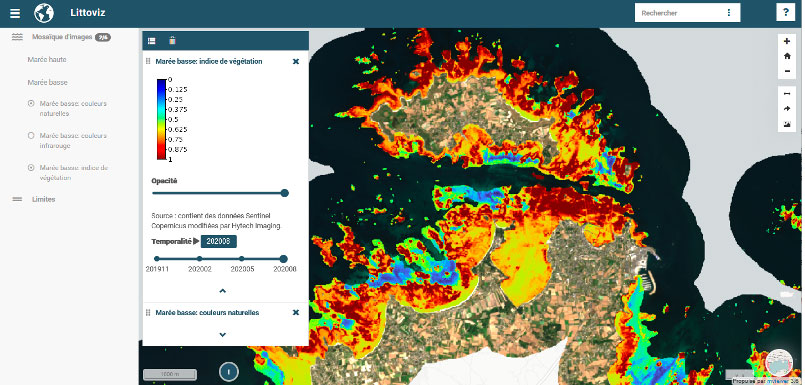Select 202005 on the time slider
The image size is (805, 385).
click(x=241, y=259)
